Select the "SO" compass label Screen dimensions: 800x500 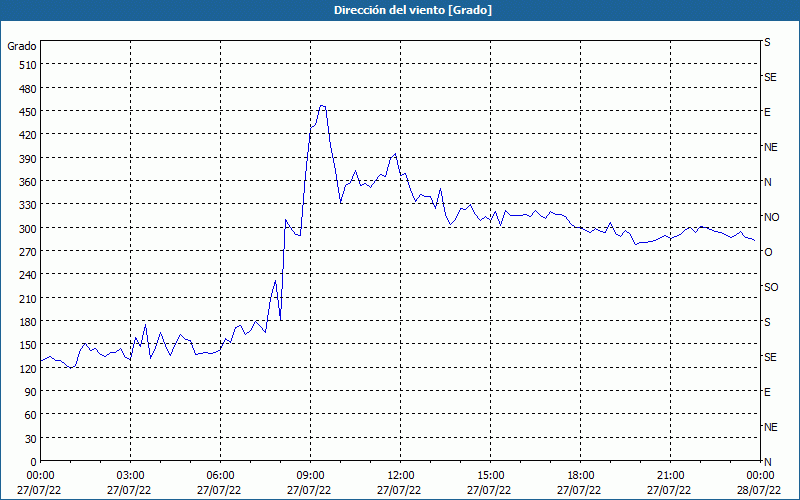pyautogui.click(x=771, y=288)
